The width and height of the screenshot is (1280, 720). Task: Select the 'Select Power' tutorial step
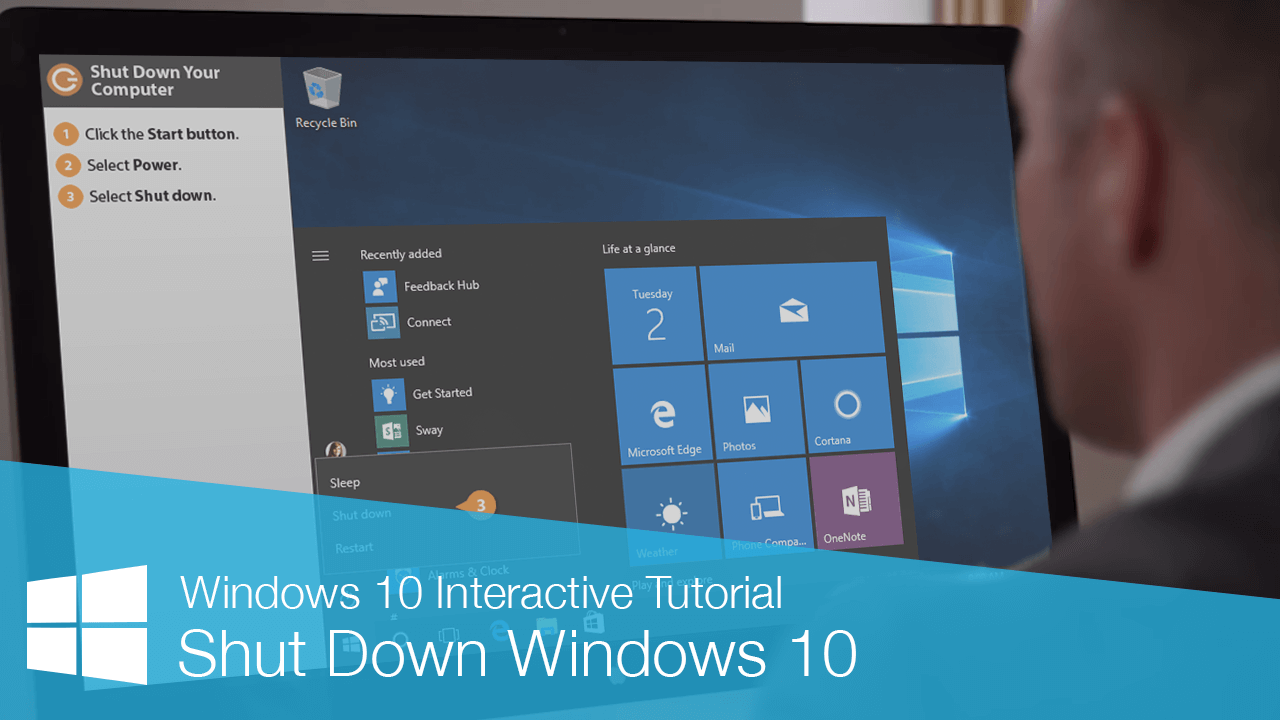[x=119, y=165]
